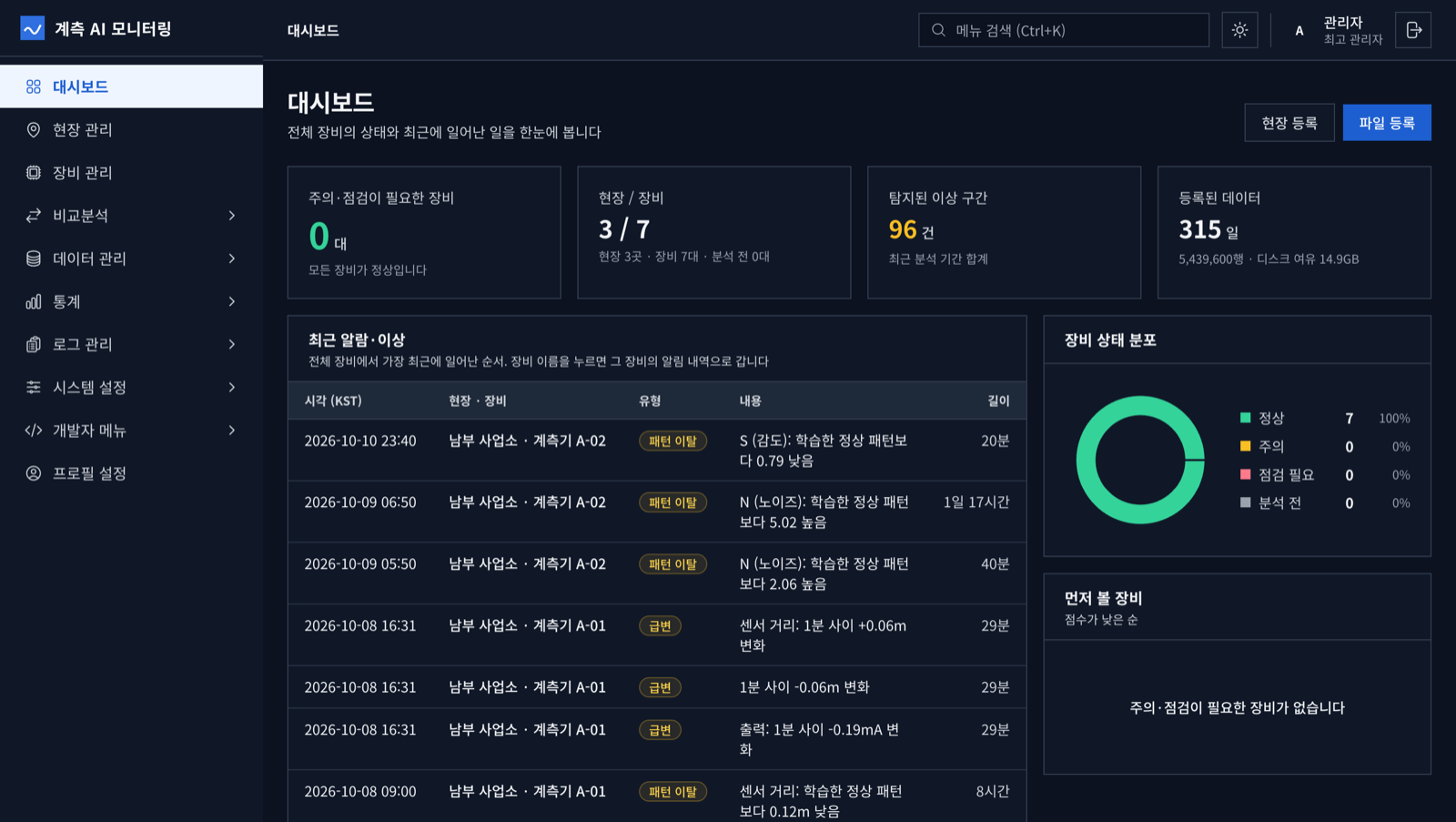This screenshot has height=822, width=1456.
Task: Expand the 개발자 메뉴 submenu chevron
Action: point(232,430)
